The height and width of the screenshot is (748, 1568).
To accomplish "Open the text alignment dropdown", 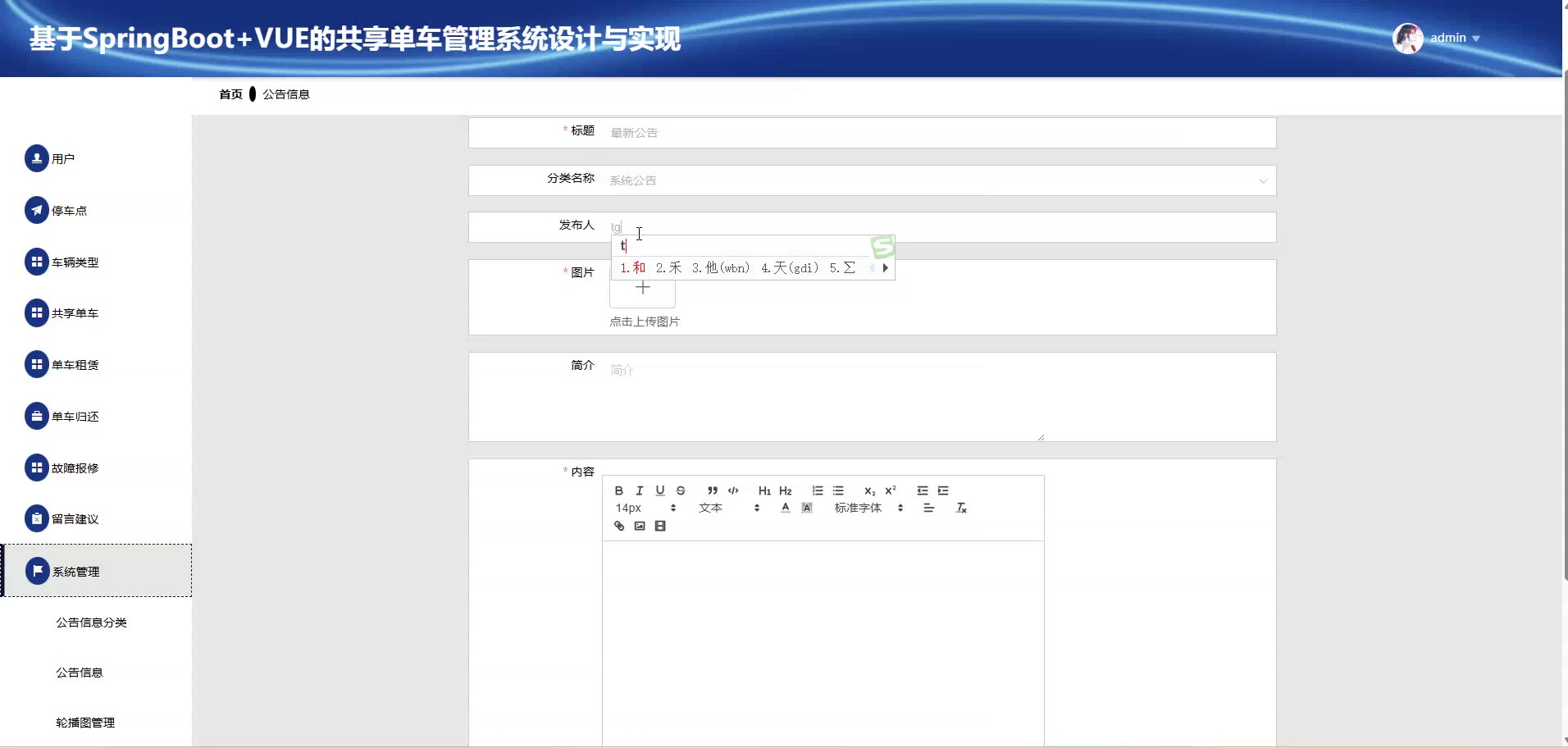I will click(x=928, y=508).
